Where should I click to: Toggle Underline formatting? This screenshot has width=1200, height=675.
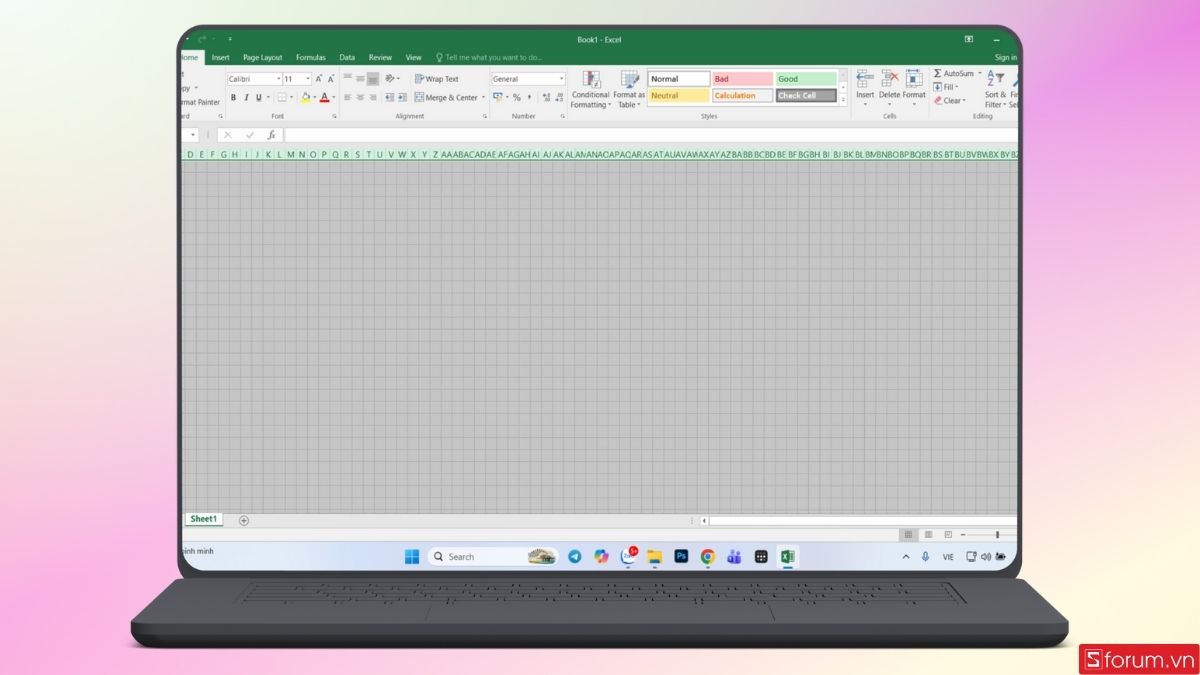coord(257,98)
